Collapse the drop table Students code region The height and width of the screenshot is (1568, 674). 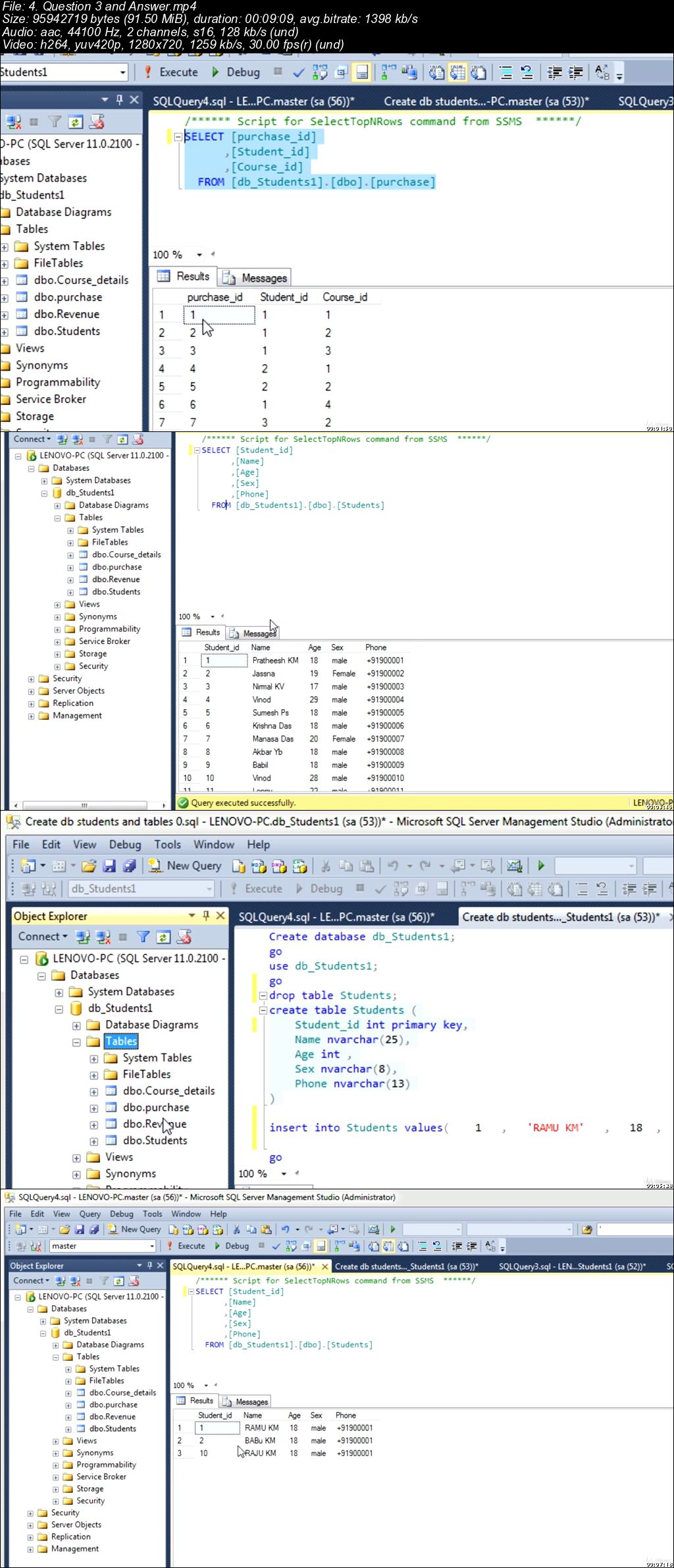tap(263, 996)
